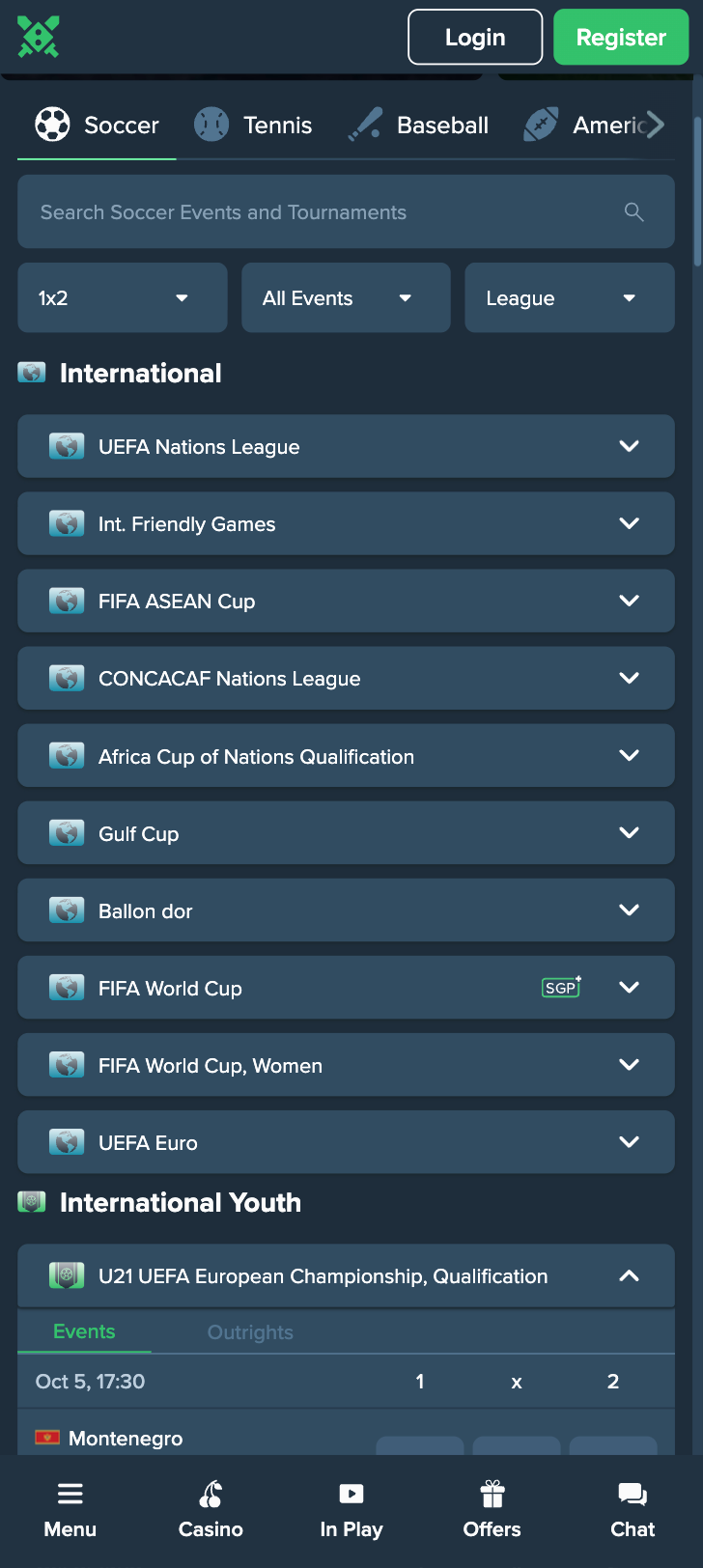Open the Offers gift icon
This screenshot has width=703, height=1568.
pyautogui.click(x=492, y=1495)
